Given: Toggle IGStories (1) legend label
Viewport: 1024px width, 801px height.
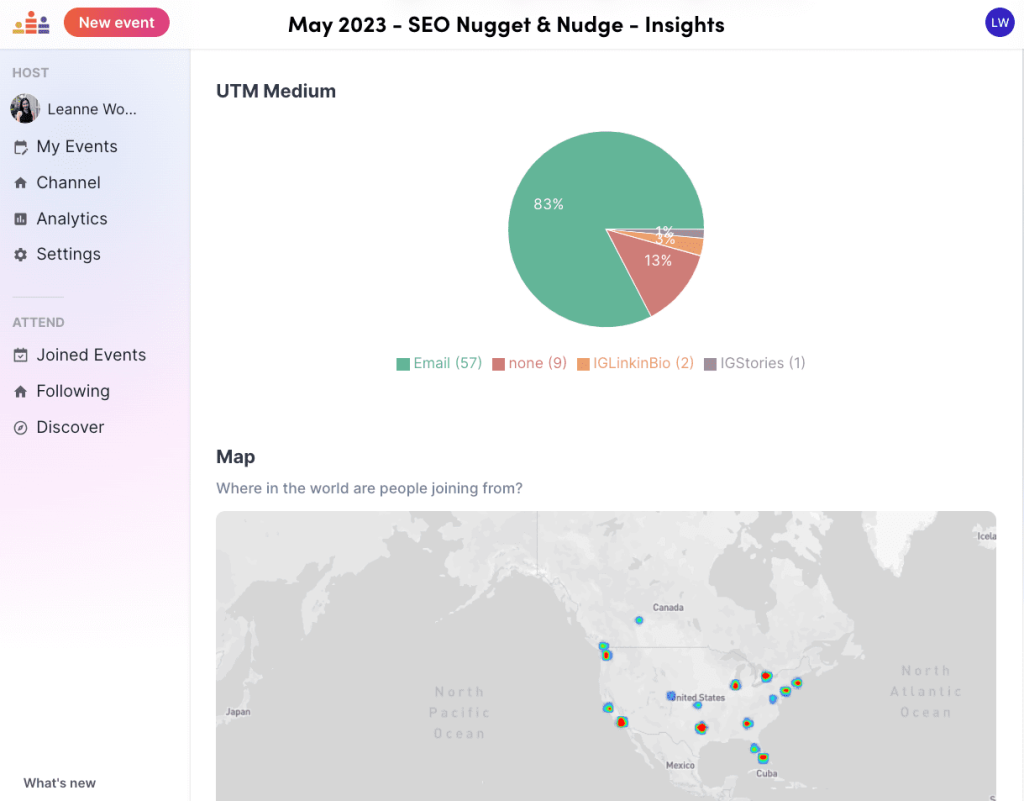Looking at the screenshot, I should click(x=763, y=364).
